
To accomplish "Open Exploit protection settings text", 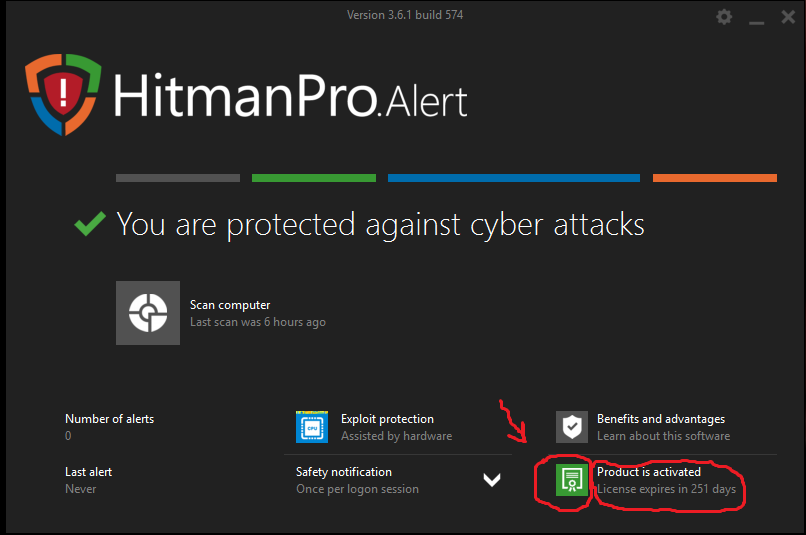I will pos(387,419).
